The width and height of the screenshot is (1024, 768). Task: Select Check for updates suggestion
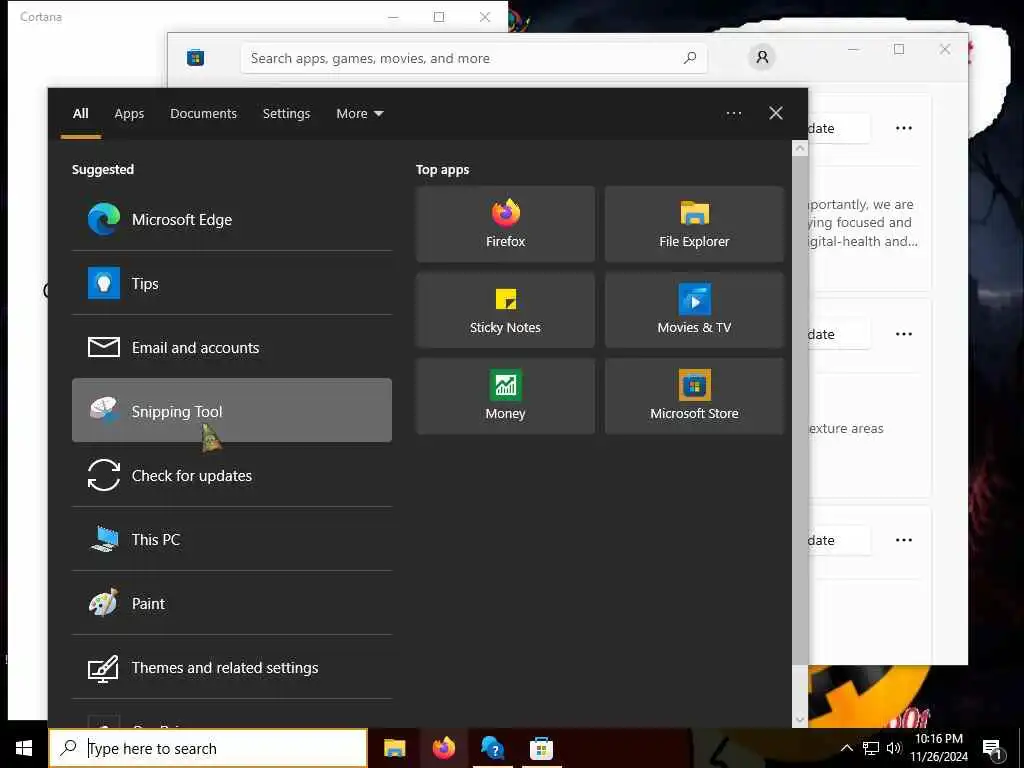pos(232,475)
